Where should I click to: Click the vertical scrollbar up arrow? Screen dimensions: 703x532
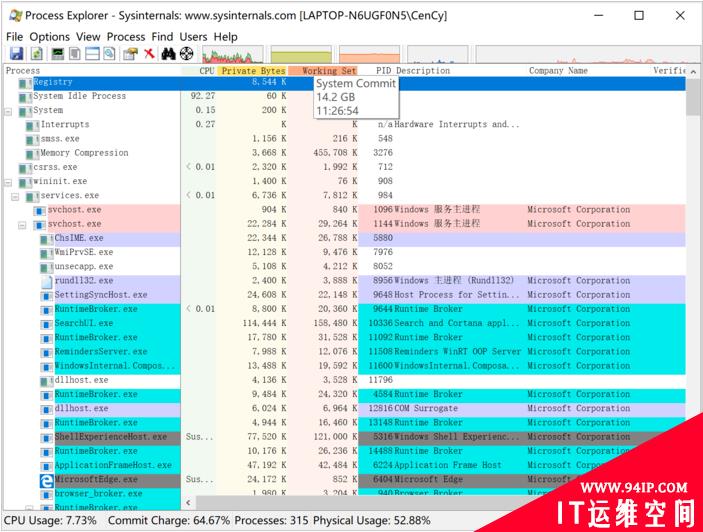[693, 71]
